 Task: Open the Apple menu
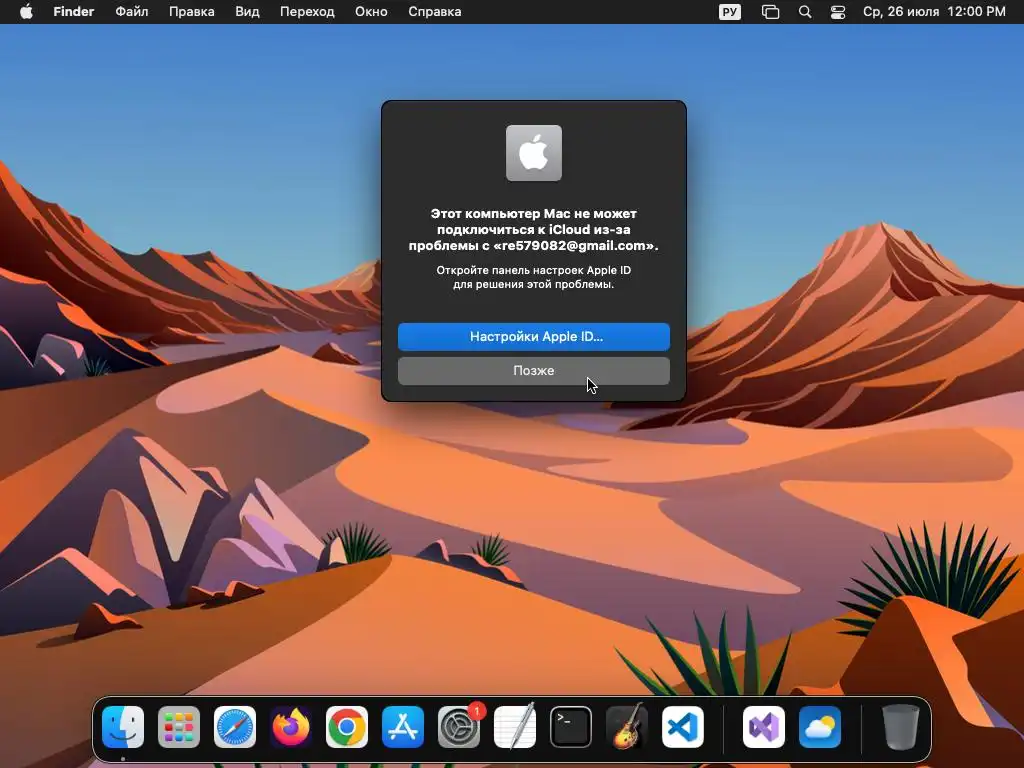[26, 12]
